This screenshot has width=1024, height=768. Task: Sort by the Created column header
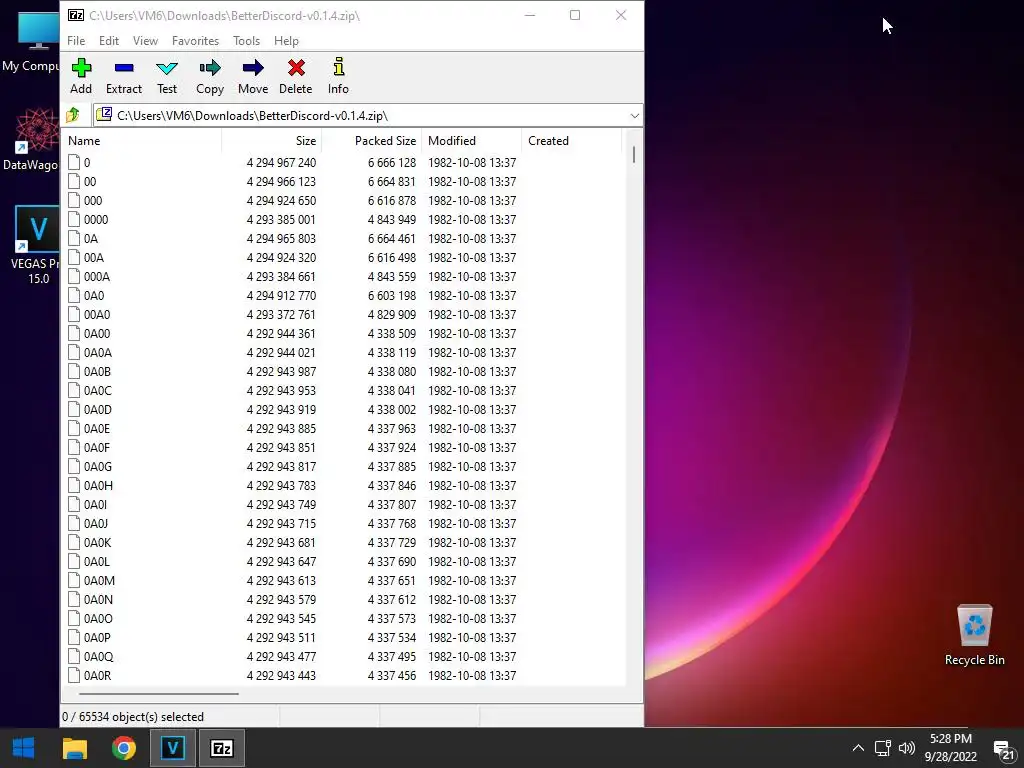point(571,140)
